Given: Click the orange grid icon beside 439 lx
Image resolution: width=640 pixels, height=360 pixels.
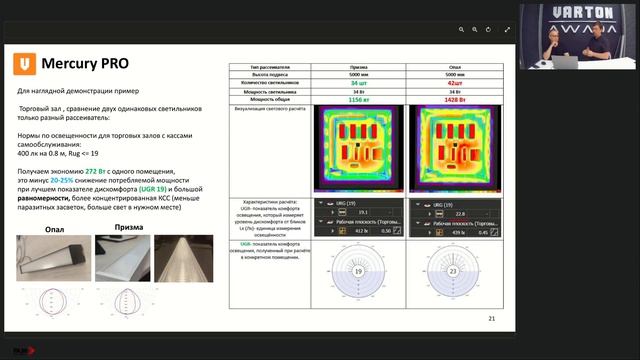Looking at the screenshot, I should [x=439, y=233].
